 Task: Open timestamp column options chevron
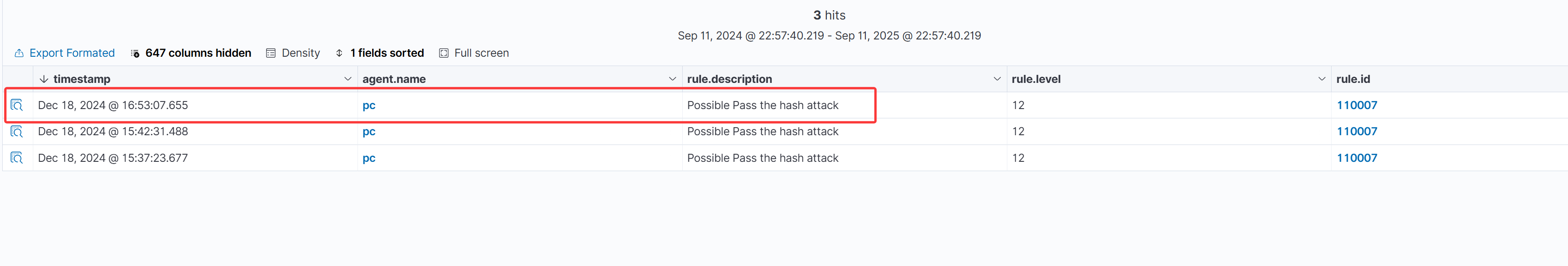348,79
